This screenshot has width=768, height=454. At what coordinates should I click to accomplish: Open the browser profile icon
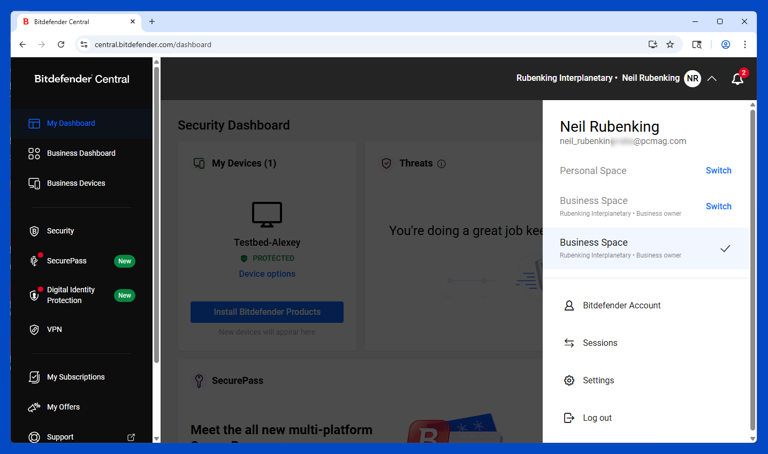pyautogui.click(x=725, y=45)
